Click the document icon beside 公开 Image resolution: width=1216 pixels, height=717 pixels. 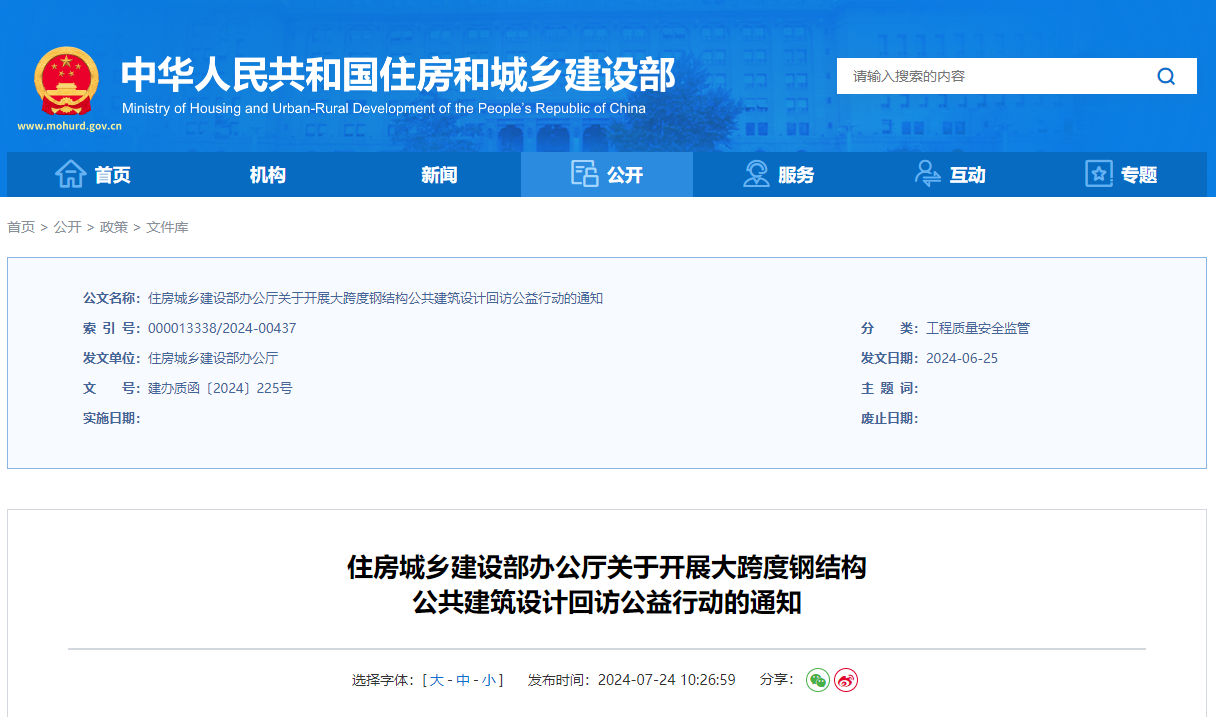[x=584, y=173]
